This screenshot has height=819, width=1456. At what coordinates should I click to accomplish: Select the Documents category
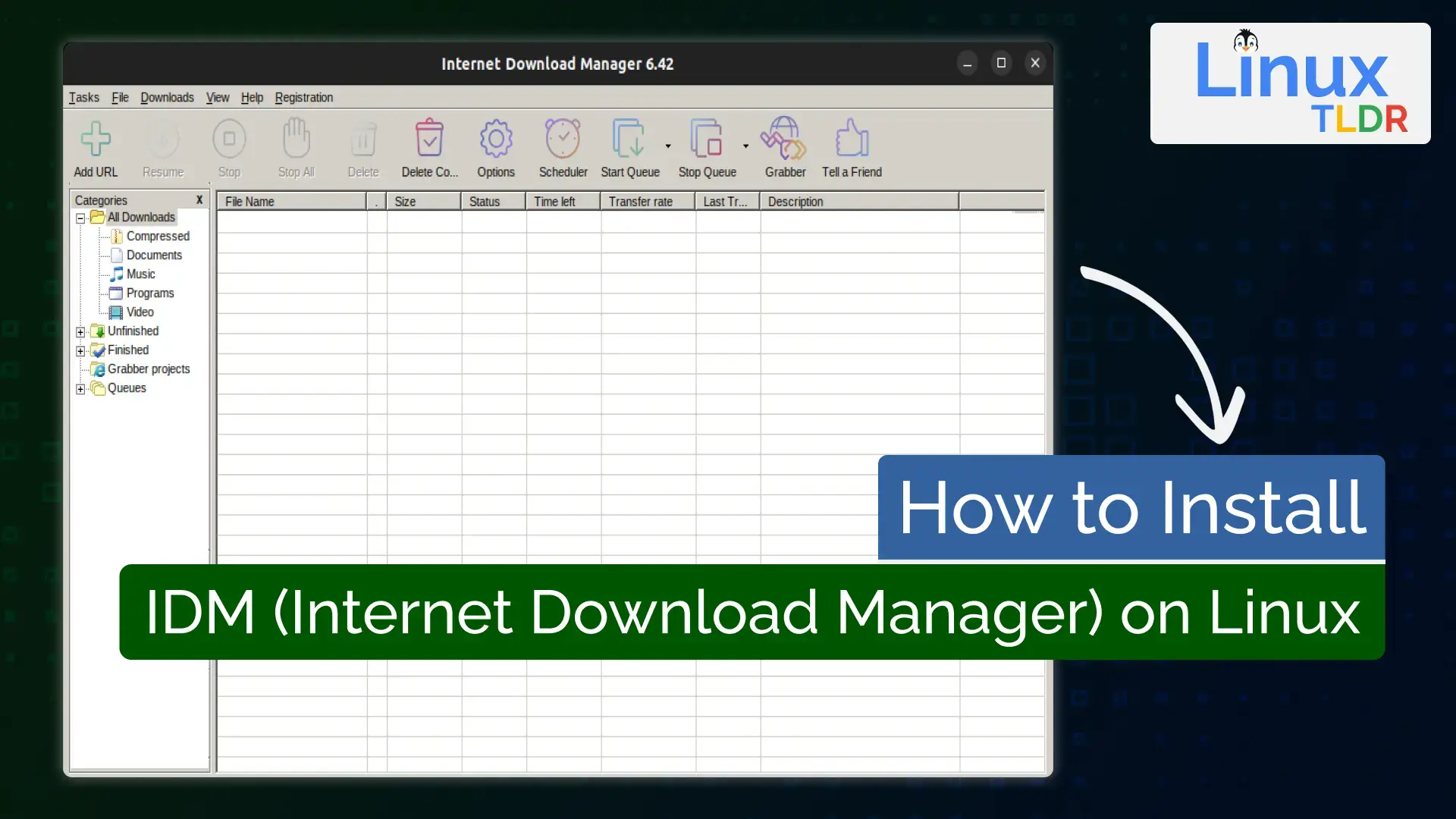154,255
